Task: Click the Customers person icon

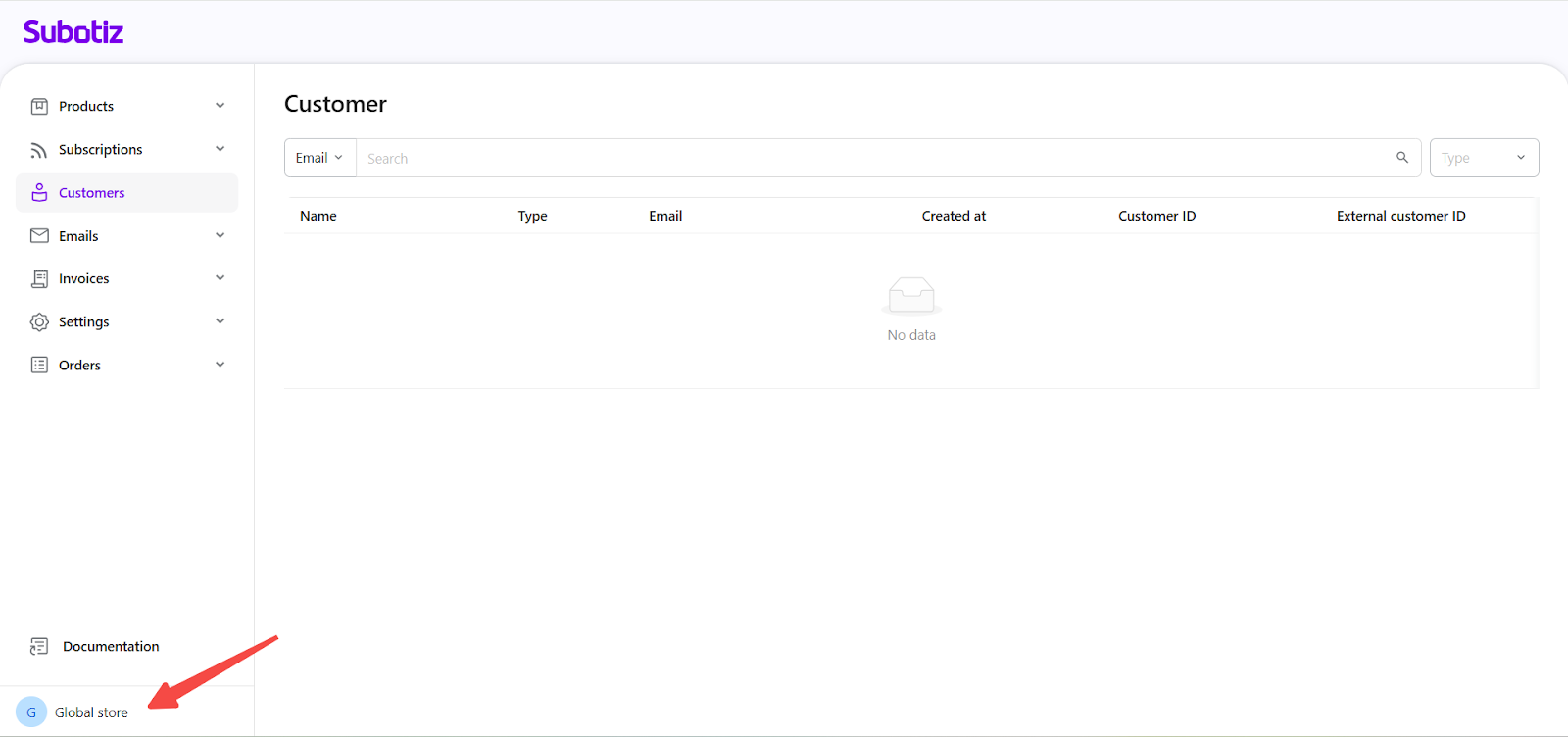Action: (x=39, y=193)
